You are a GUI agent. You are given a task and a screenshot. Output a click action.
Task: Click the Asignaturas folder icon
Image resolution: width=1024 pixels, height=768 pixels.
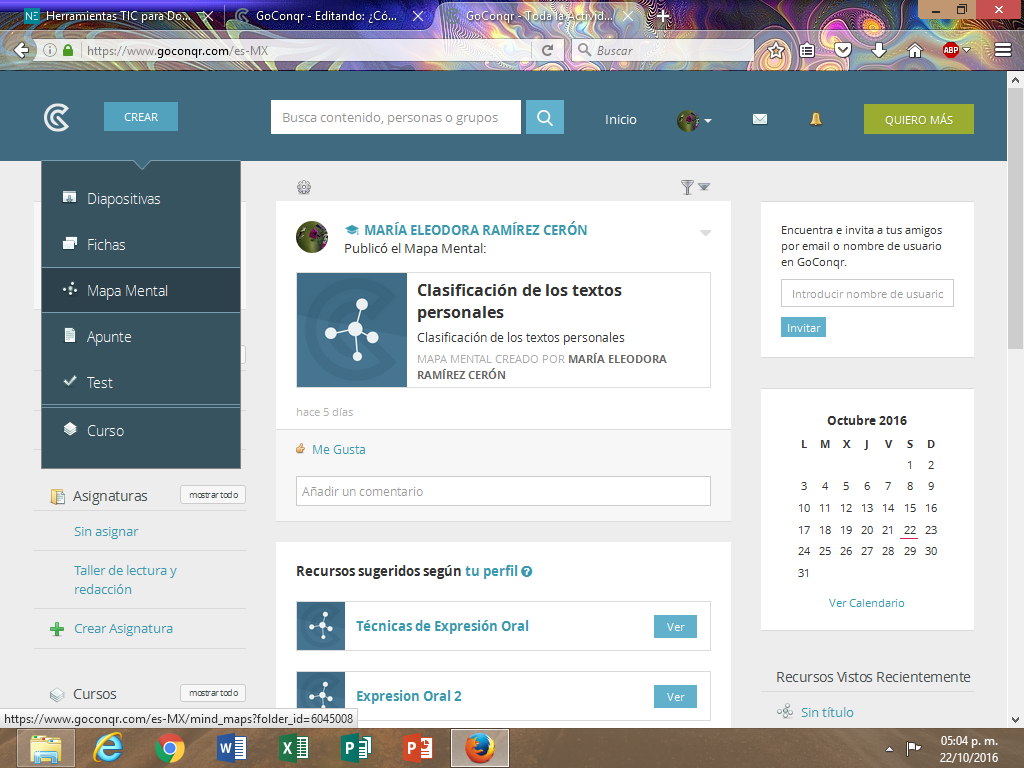coord(57,496)
